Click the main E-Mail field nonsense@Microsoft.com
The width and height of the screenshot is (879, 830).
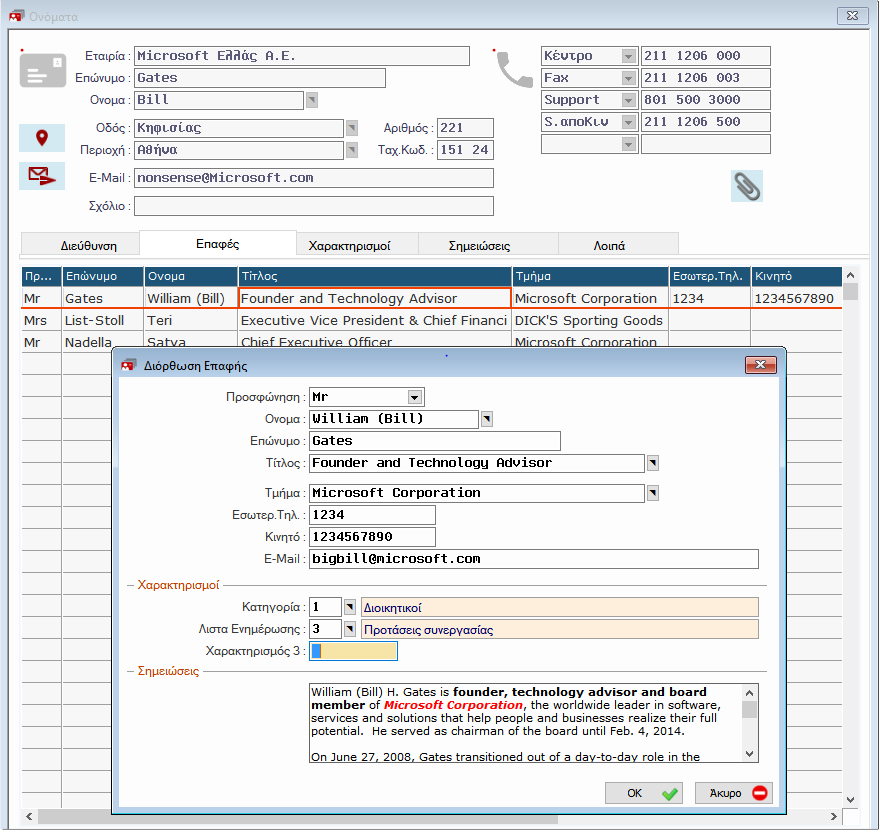pyautogui.click(x=314, y=178)
